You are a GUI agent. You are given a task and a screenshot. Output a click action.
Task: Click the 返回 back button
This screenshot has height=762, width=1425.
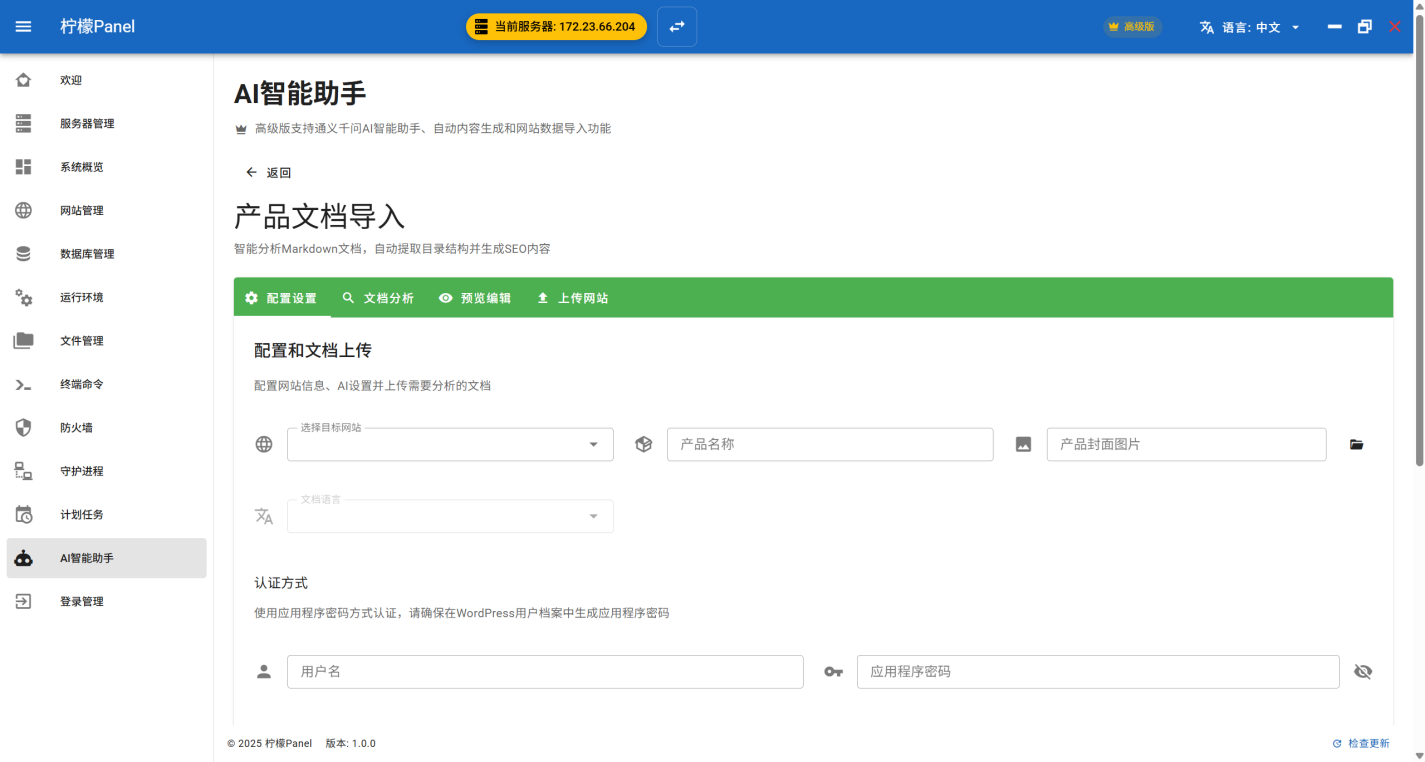pyautogui.click(x=268, y=173)
